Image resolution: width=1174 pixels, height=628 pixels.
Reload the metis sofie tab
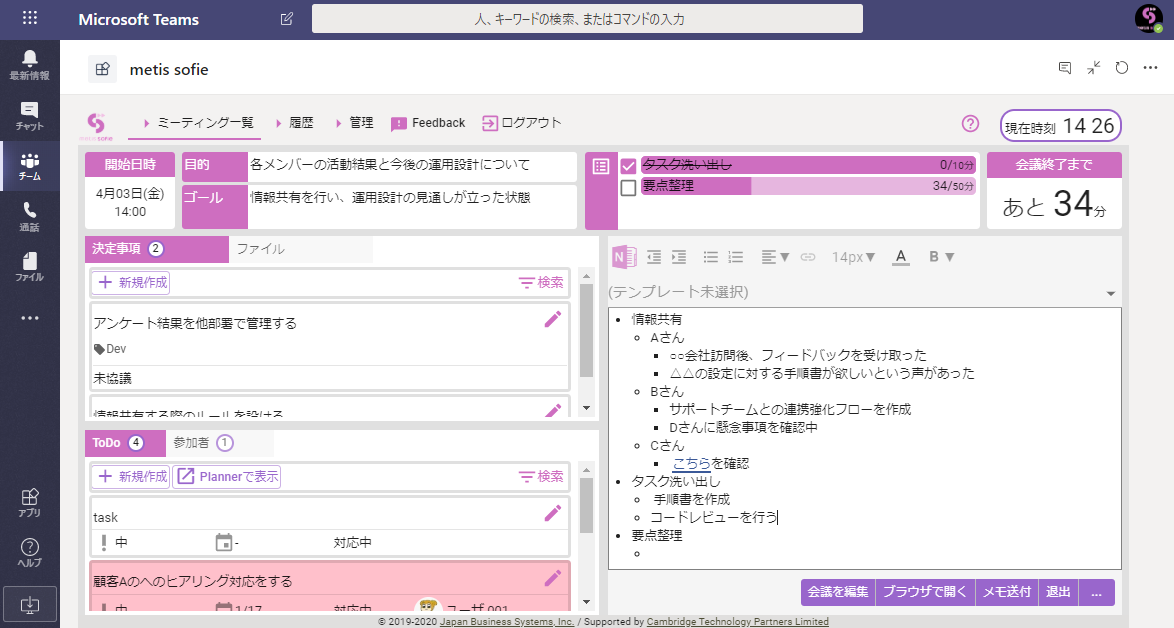click(1122, 68)
